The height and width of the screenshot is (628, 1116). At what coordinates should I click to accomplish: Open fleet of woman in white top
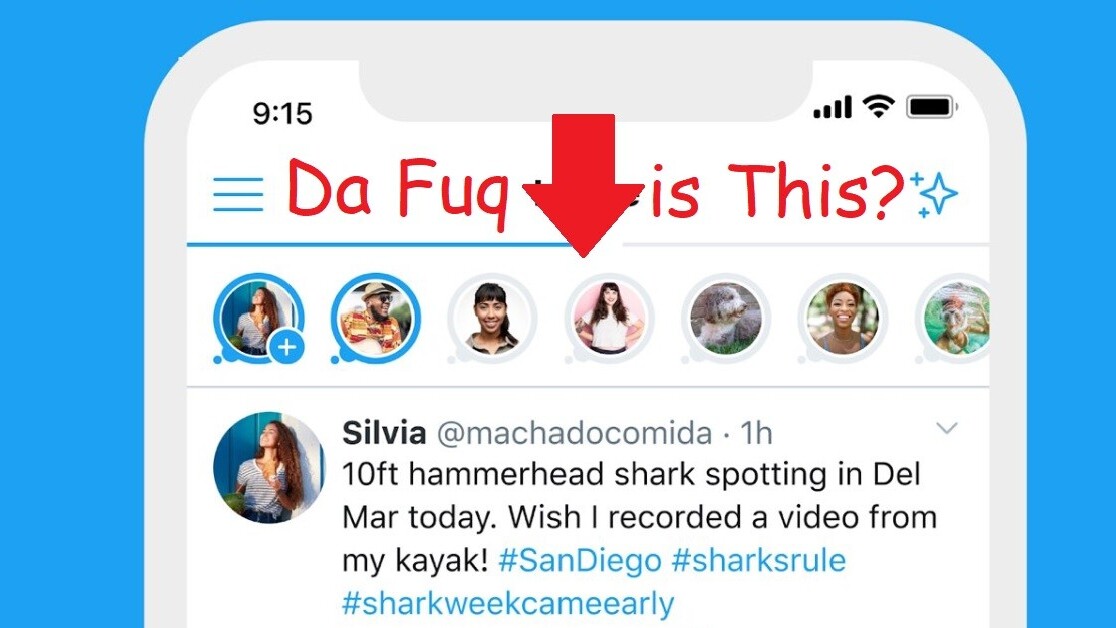(x=609, y=318)
